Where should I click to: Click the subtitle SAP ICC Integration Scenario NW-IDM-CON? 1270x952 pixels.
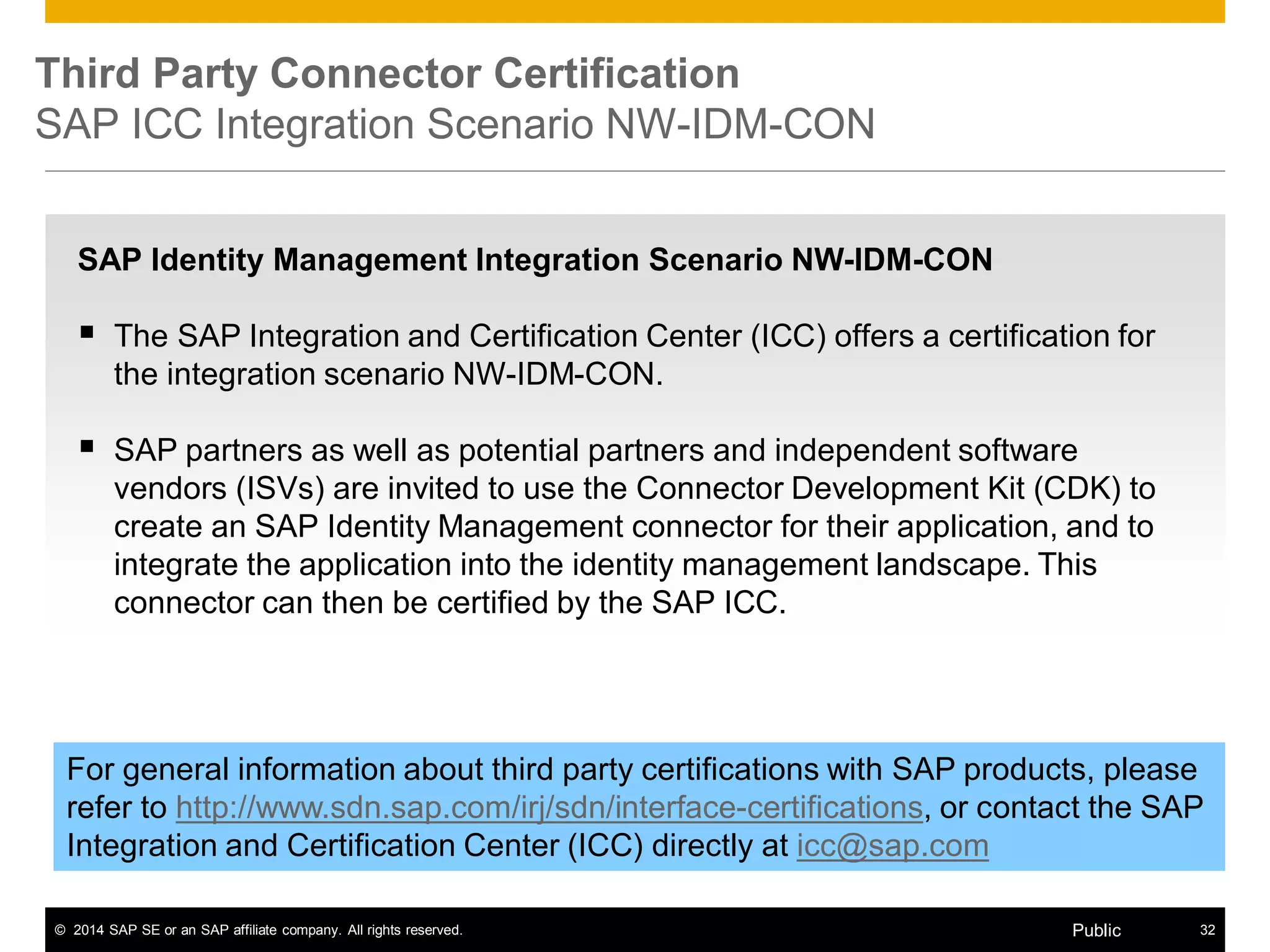455,125
